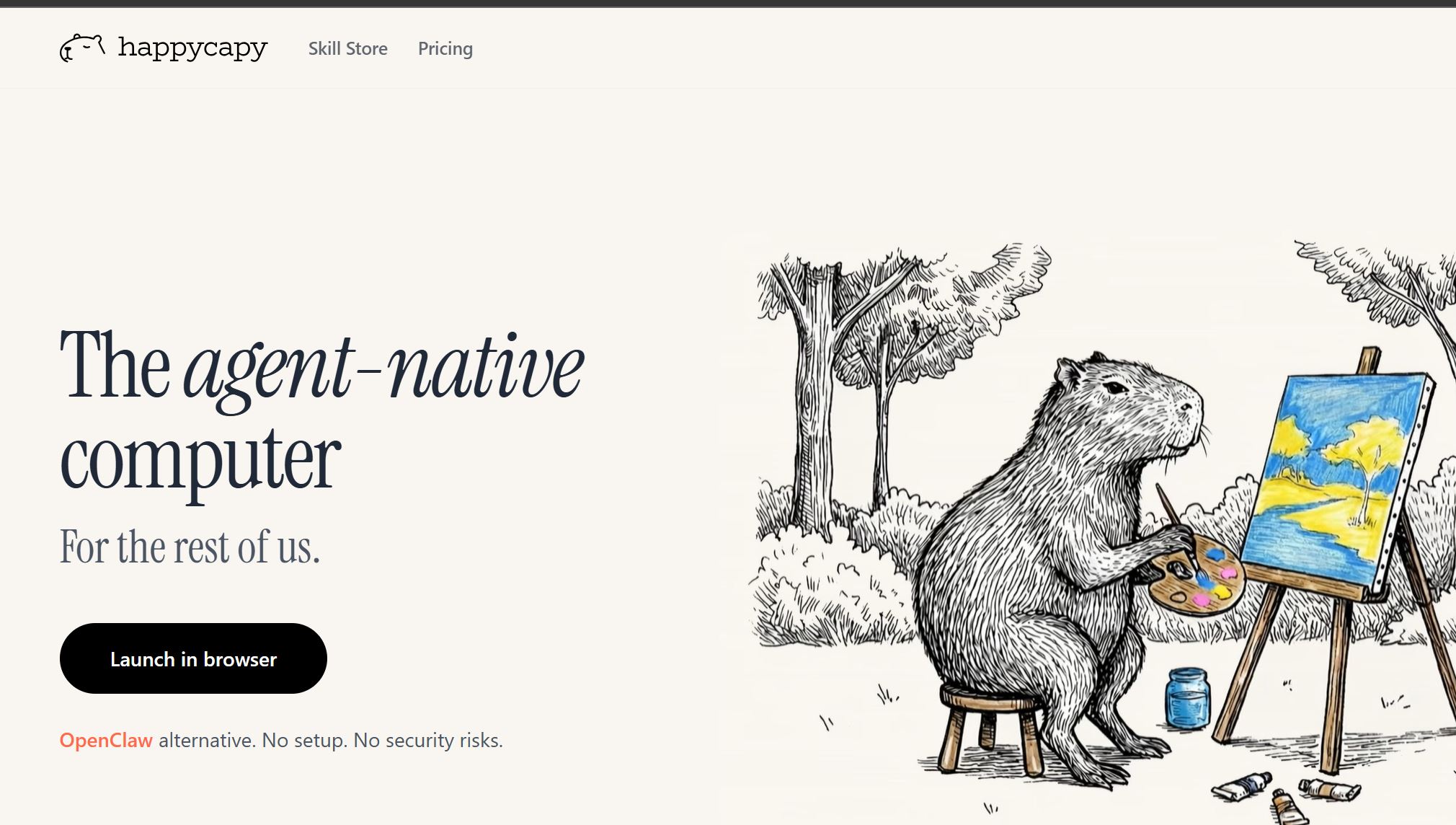Click the italic "agent-native" headline text
The width and height of the screenshot is (1456, 825).
tap(383, 369)
